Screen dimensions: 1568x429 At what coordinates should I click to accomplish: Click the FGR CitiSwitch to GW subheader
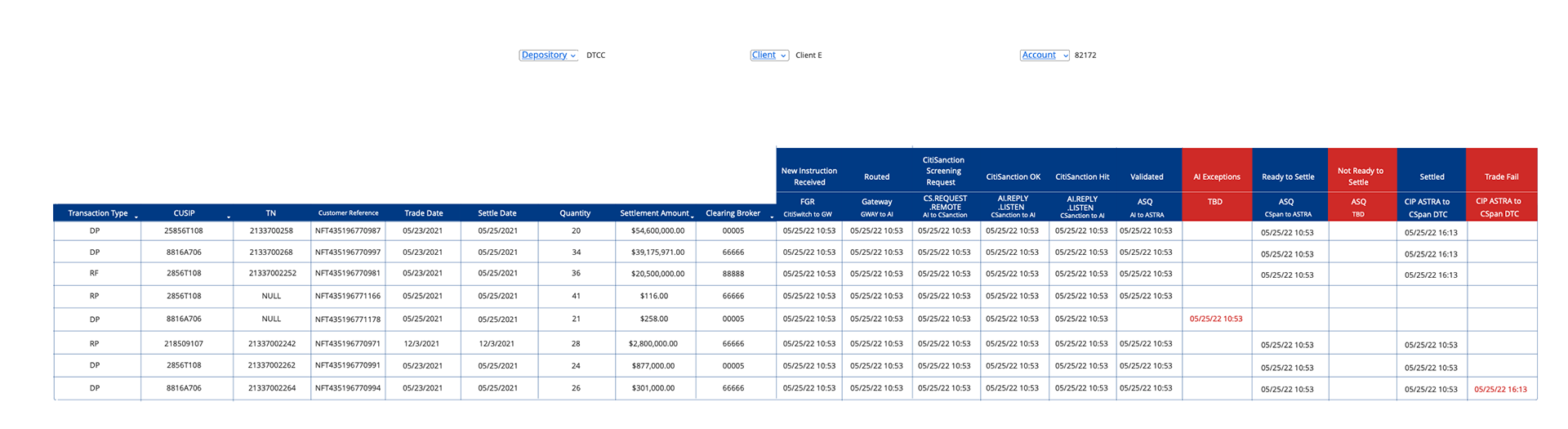pos(808,207)
